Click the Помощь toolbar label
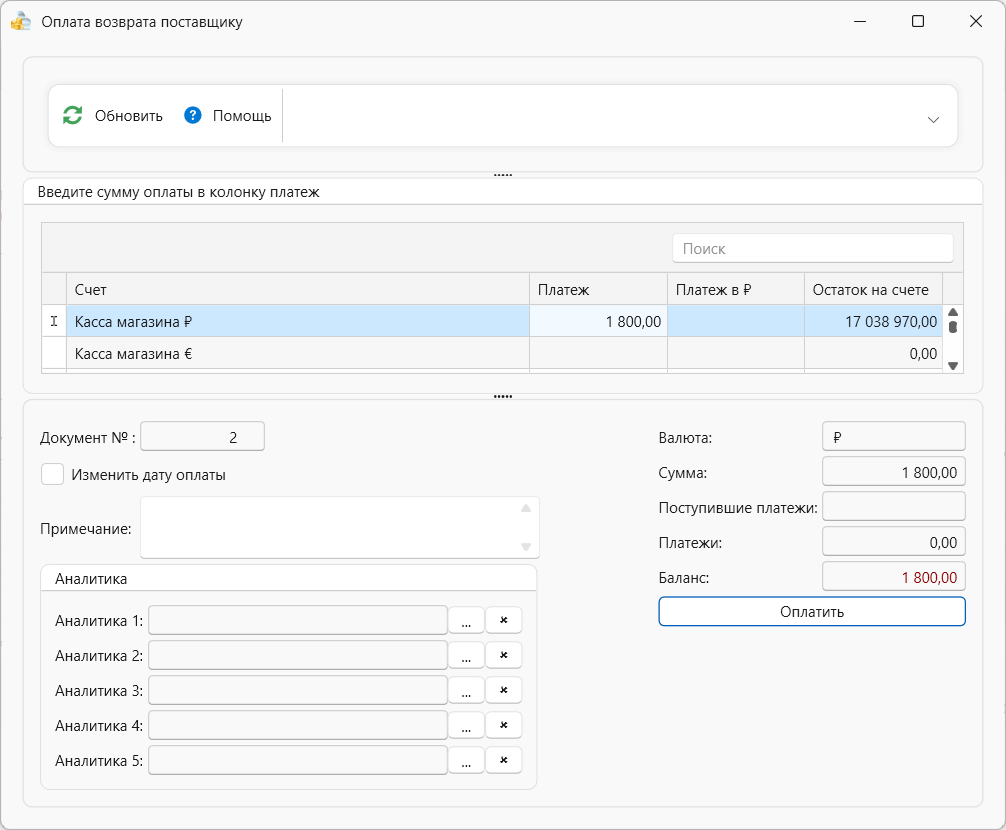Viewport: 1006px width, 830px height. coord(242,116)
